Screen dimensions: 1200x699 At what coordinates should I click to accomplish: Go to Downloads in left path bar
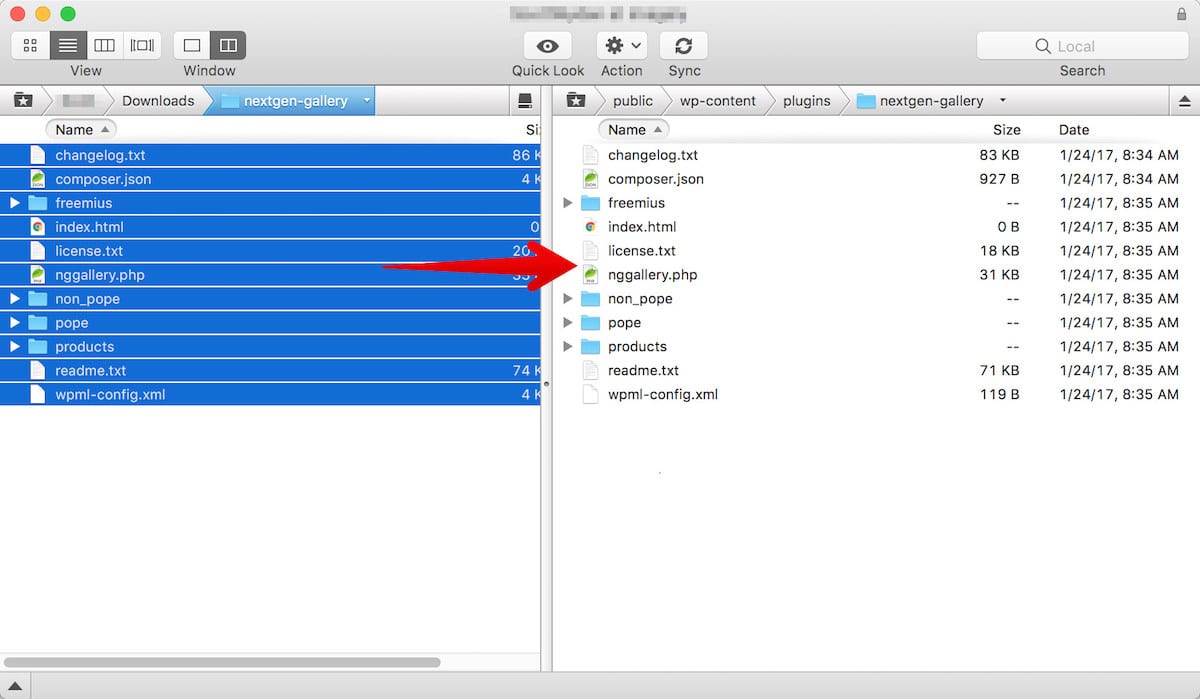158,100
